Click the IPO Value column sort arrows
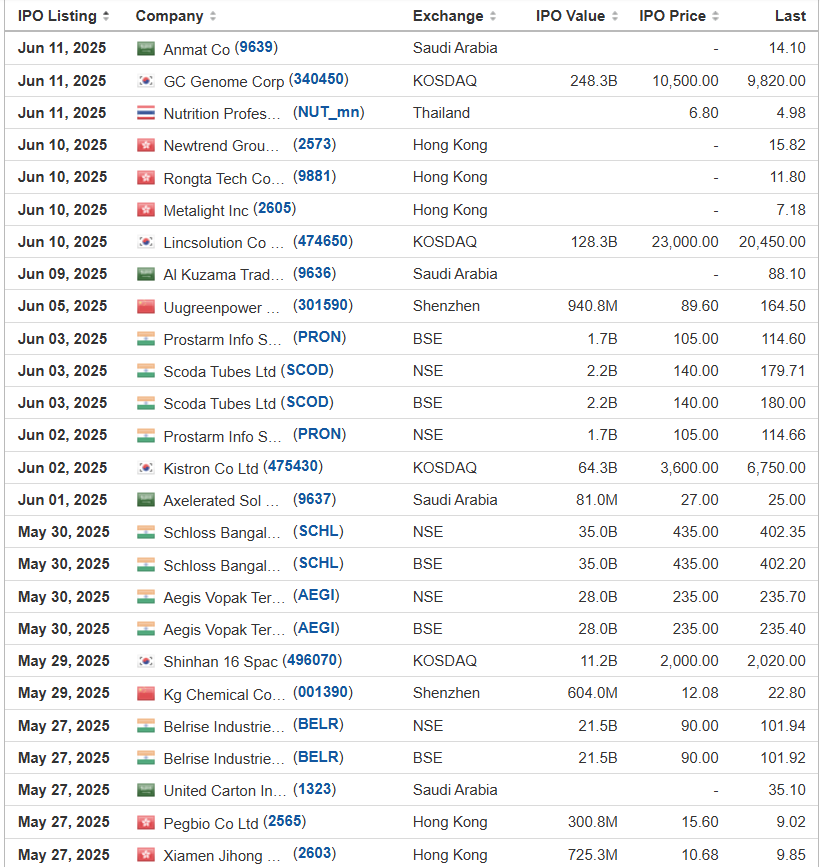The width and height of the screenshot is (820, 867). click(614, 16)
